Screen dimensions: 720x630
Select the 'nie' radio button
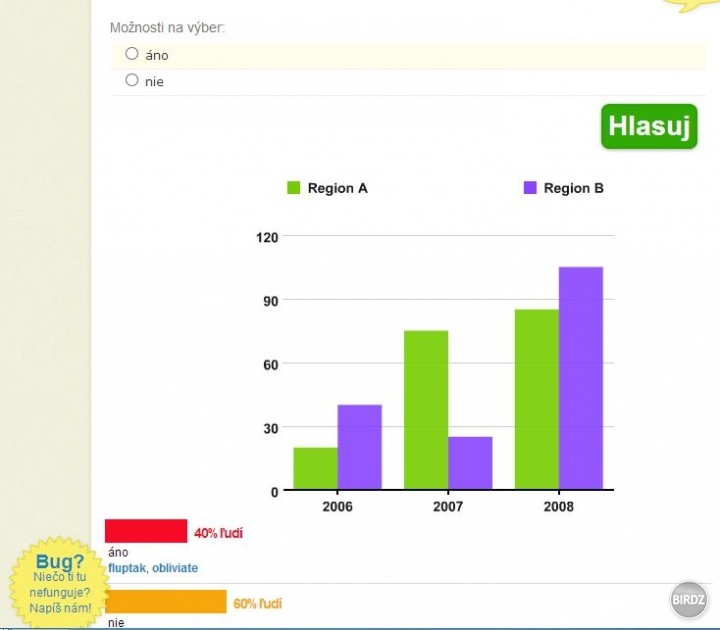[x=132, y=80]
